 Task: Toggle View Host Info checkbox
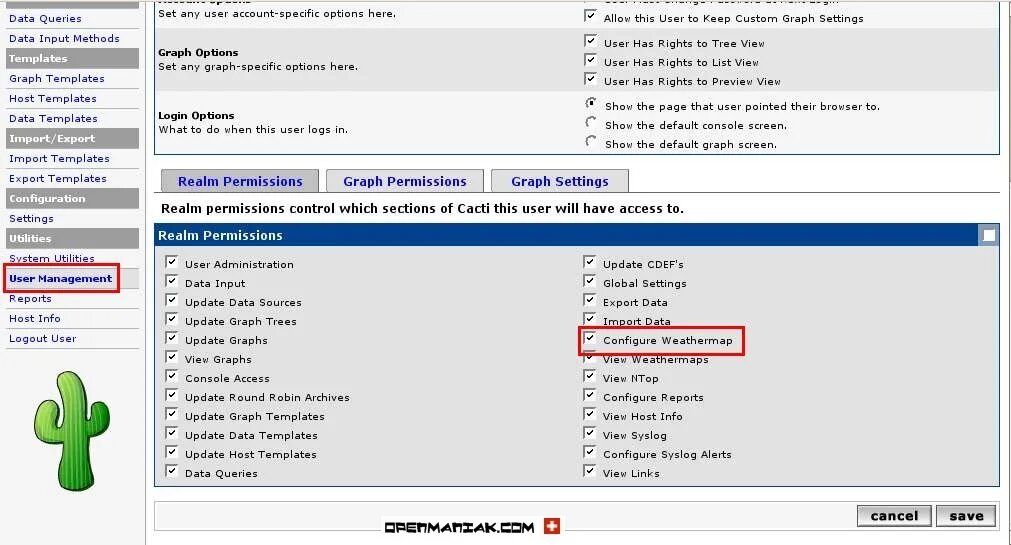589,414
